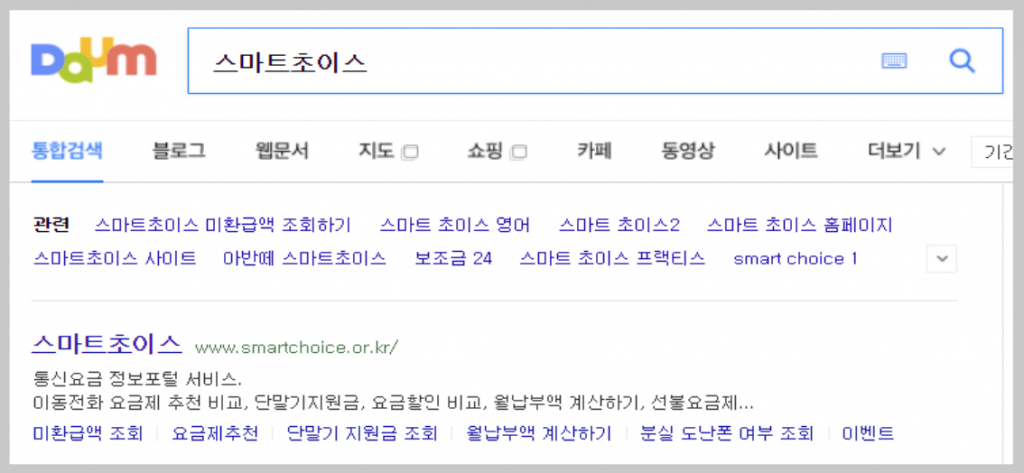Switch to the 카페 tab
The width and height of the screenshot is (1024, 473).
coord(594,152)
